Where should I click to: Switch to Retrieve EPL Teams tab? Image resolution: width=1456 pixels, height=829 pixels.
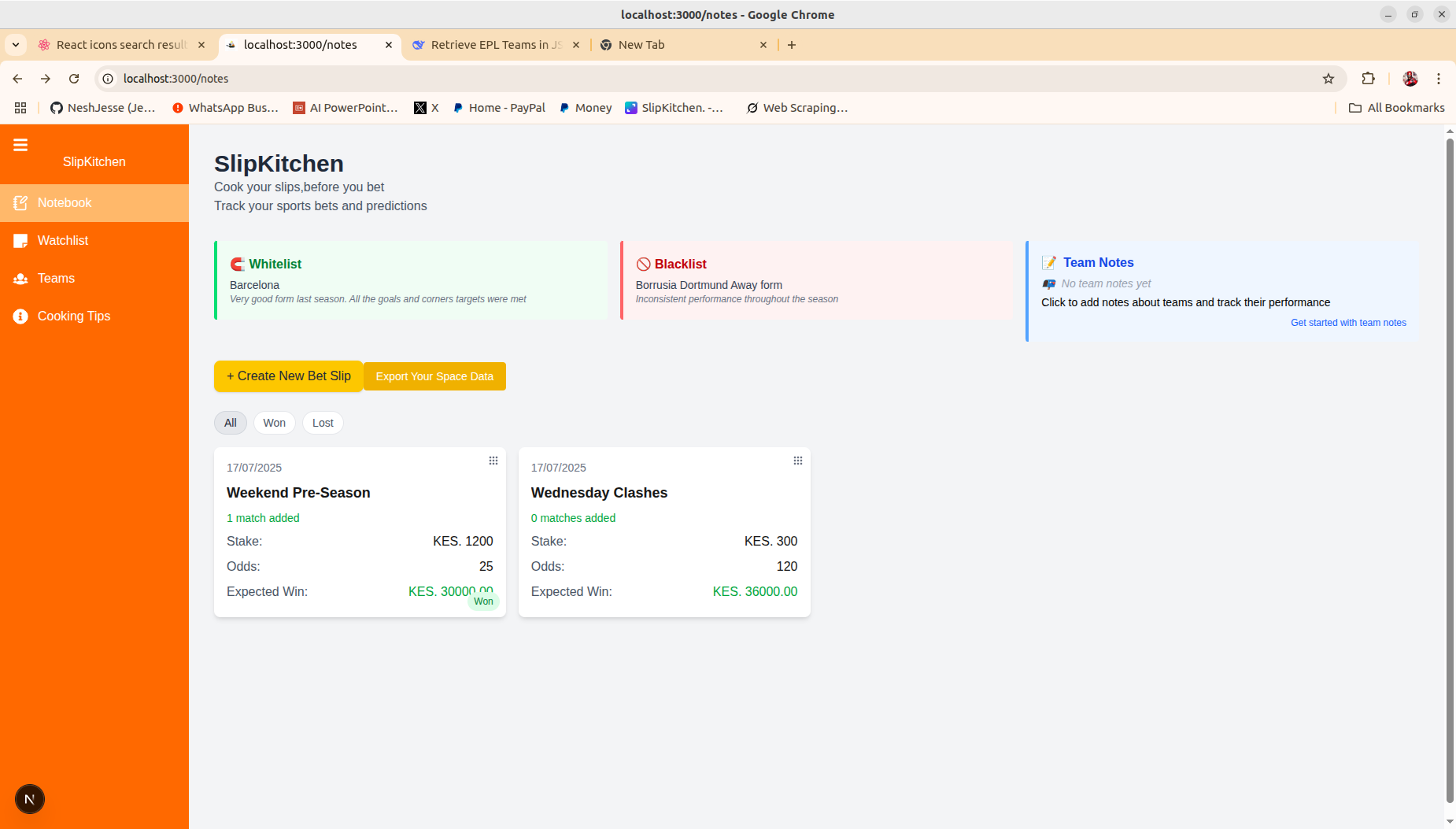click(x=496, y=45)
